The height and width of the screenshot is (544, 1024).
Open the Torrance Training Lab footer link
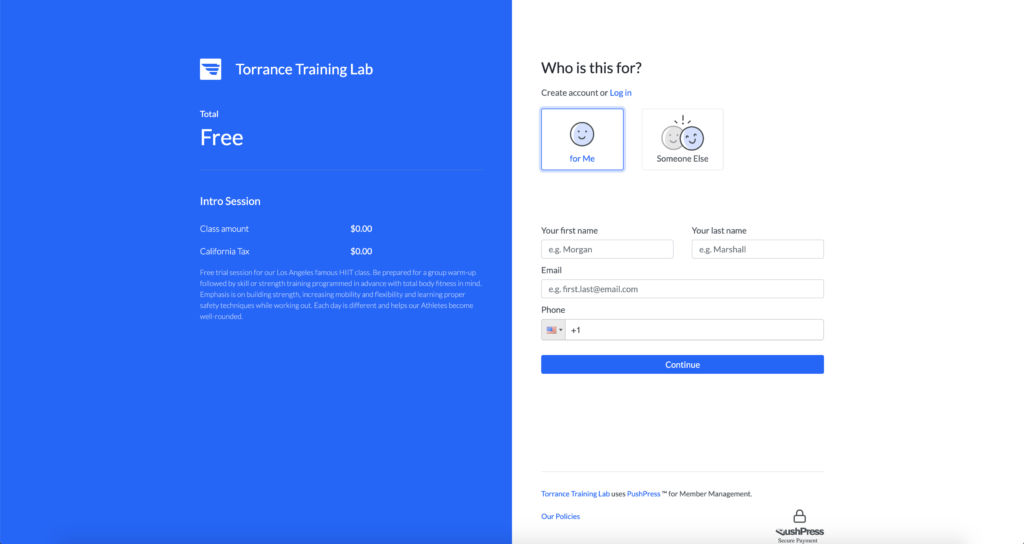[575, 494]
